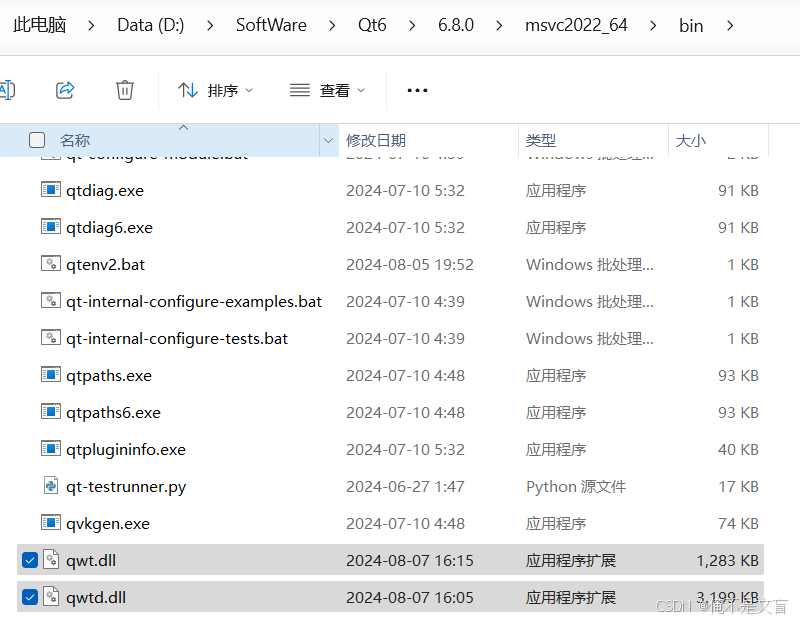Click date 2024-06-27 1:47 cell
The image size is (800, 622).
tap(405, 487)
